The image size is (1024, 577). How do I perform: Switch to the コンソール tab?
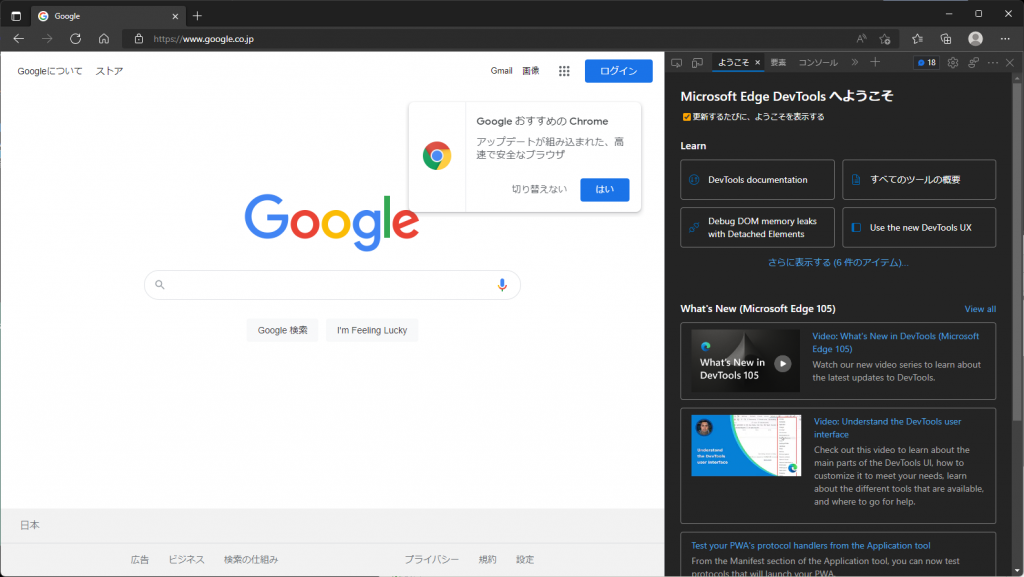coord(817,61)
